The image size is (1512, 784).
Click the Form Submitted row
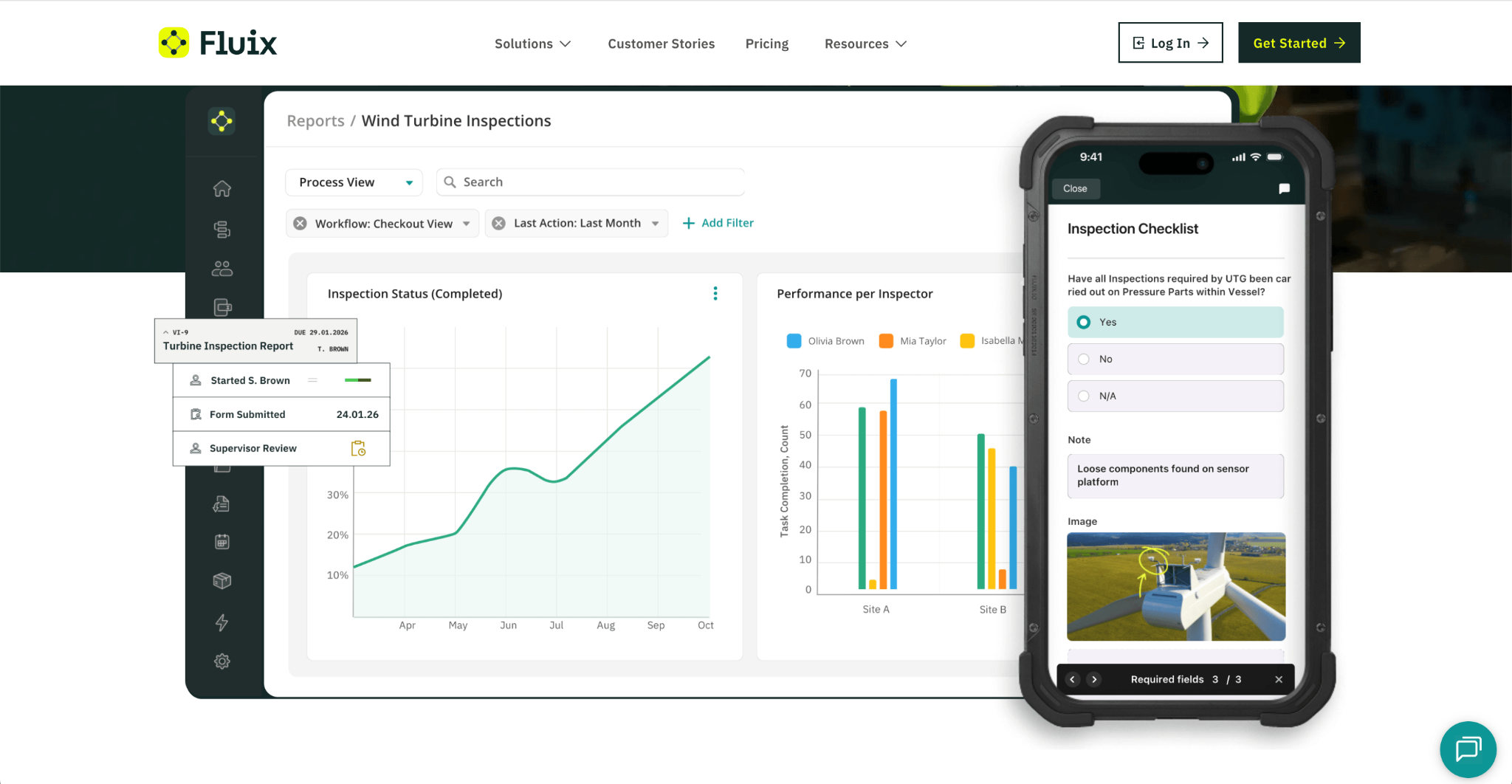[x=281, y=415]
